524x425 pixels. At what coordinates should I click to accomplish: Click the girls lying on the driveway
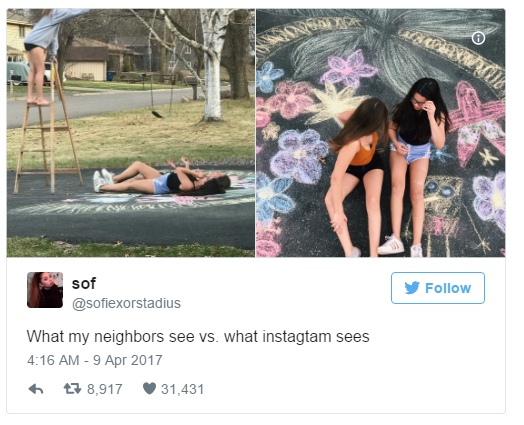[162, 178]
